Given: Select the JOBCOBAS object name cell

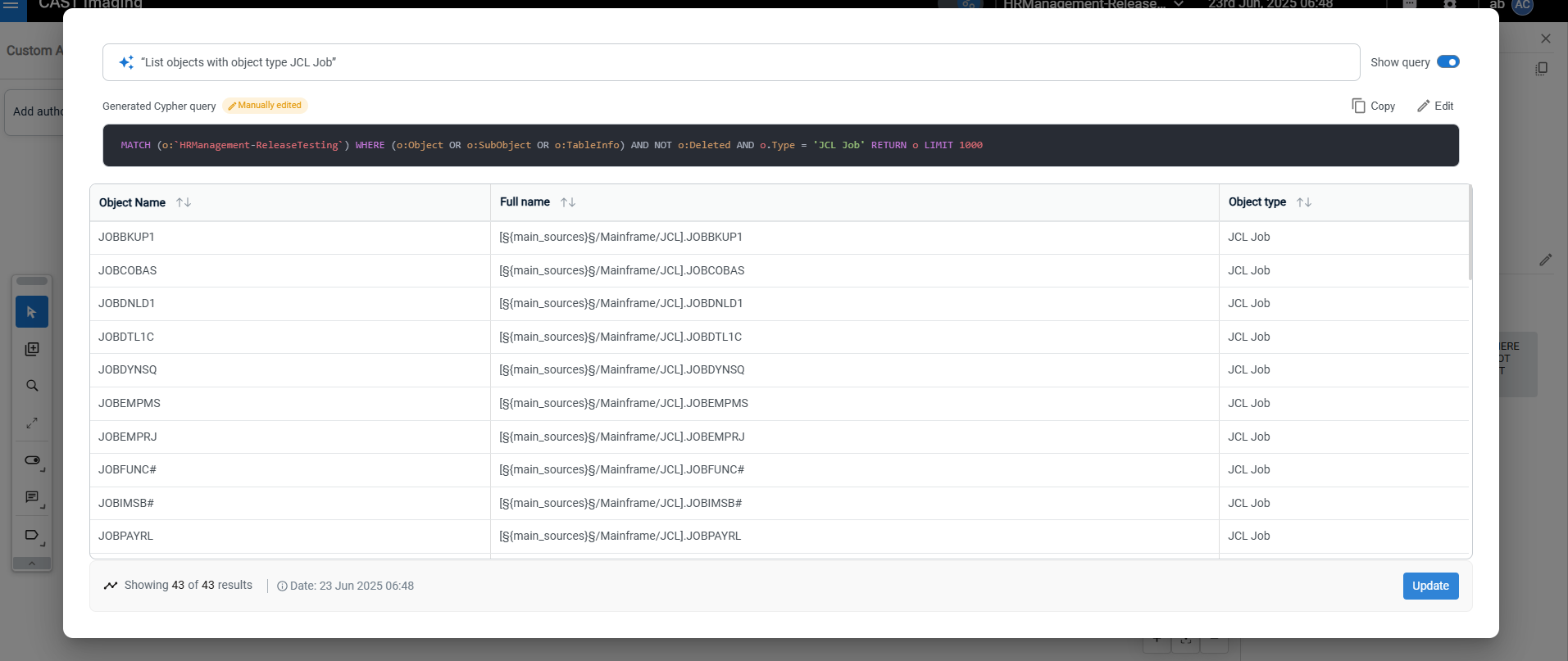Looking at the screenshot, I should [290, 270].
